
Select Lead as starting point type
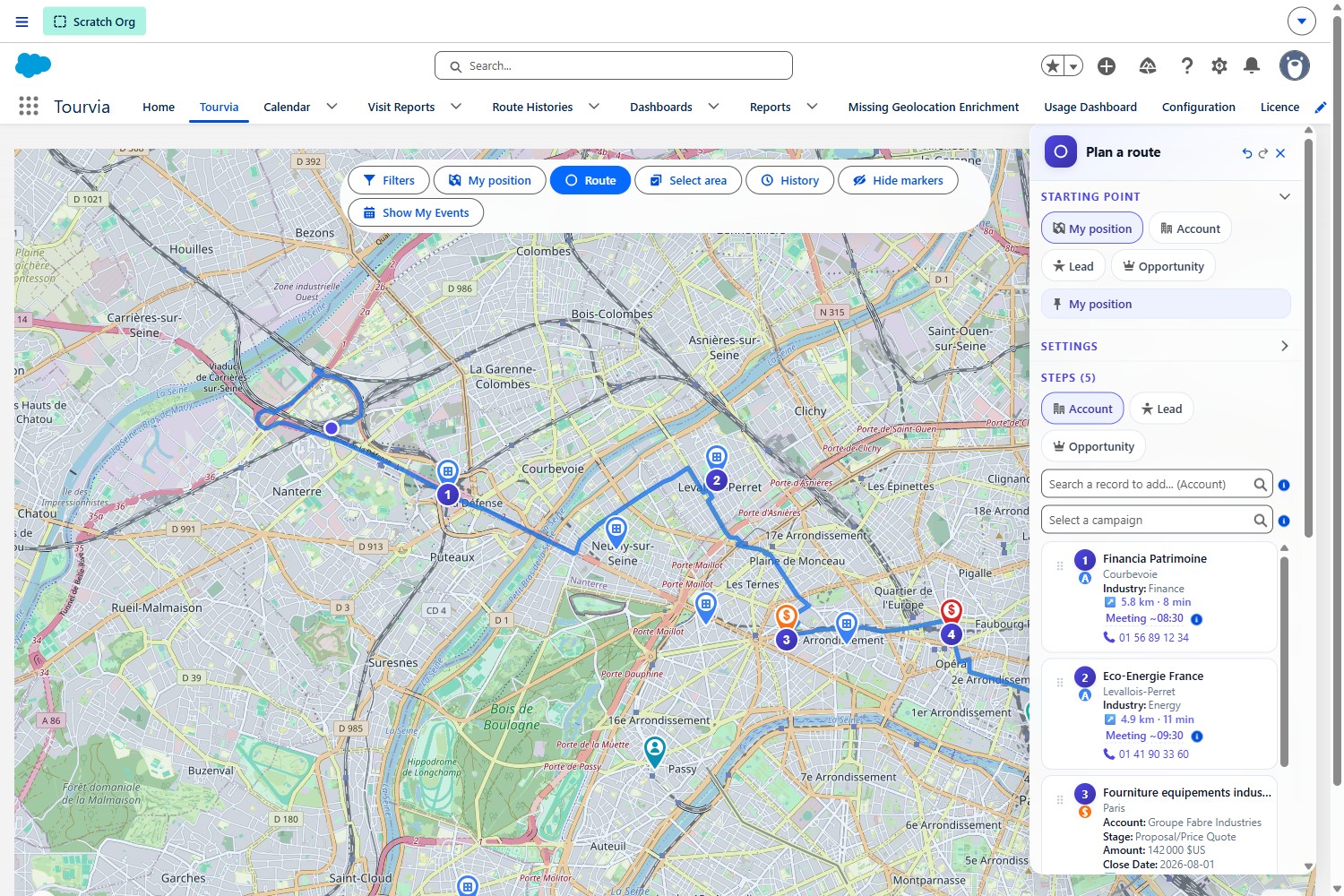pyautogui.click(x=1073, y=266)
